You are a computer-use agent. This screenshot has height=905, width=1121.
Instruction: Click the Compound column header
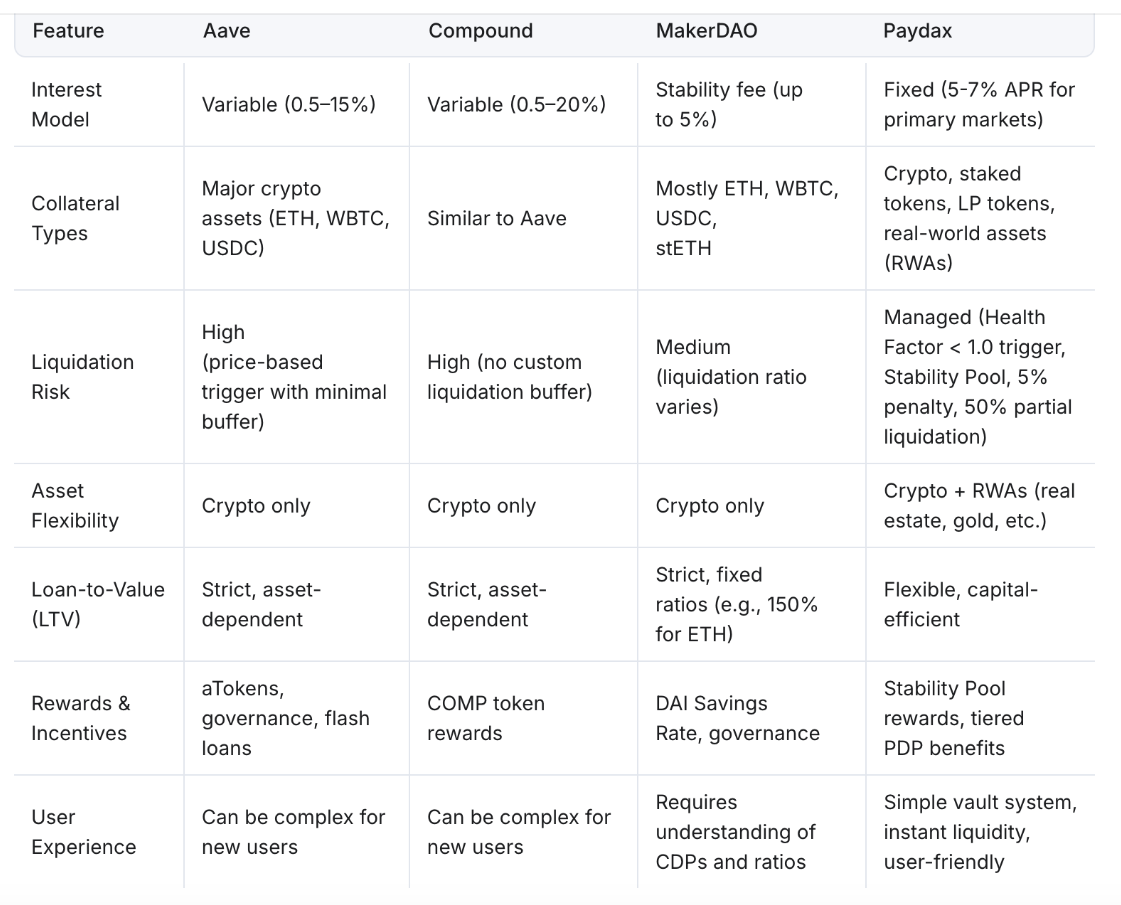[x=480, y=31]
